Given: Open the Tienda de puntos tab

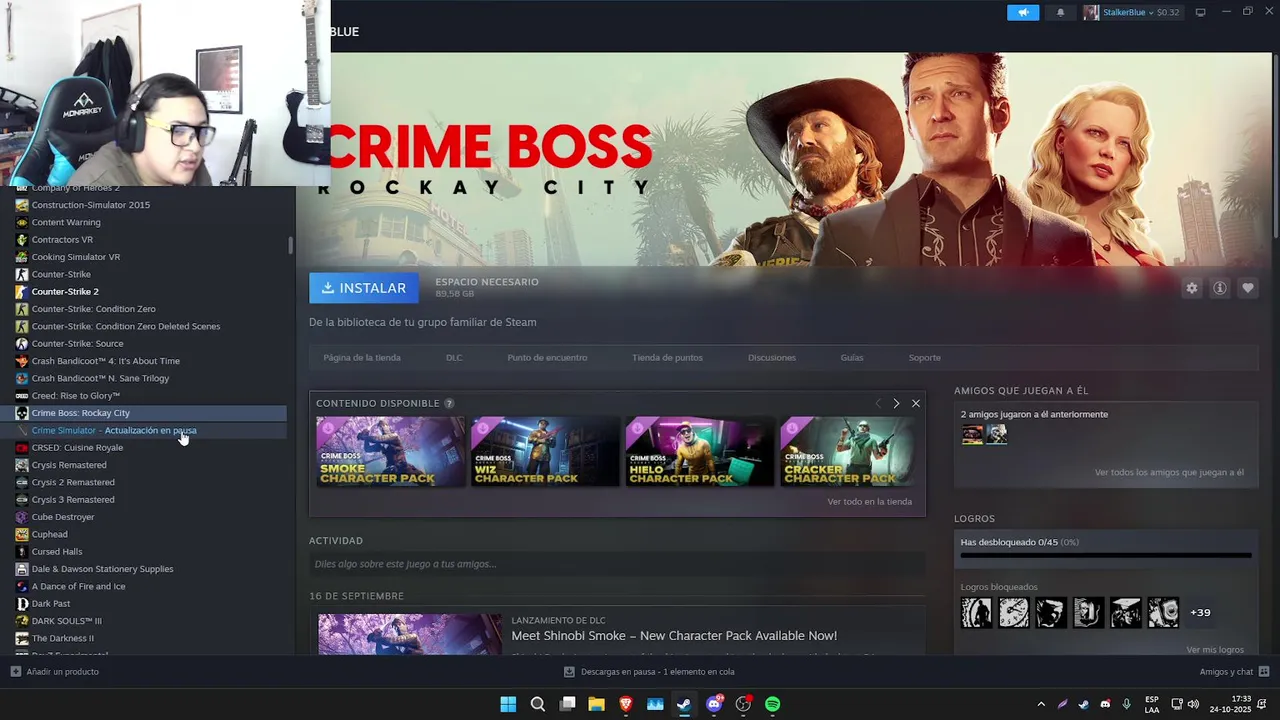Looking at the screenshot, I should (x=667, y=357).
